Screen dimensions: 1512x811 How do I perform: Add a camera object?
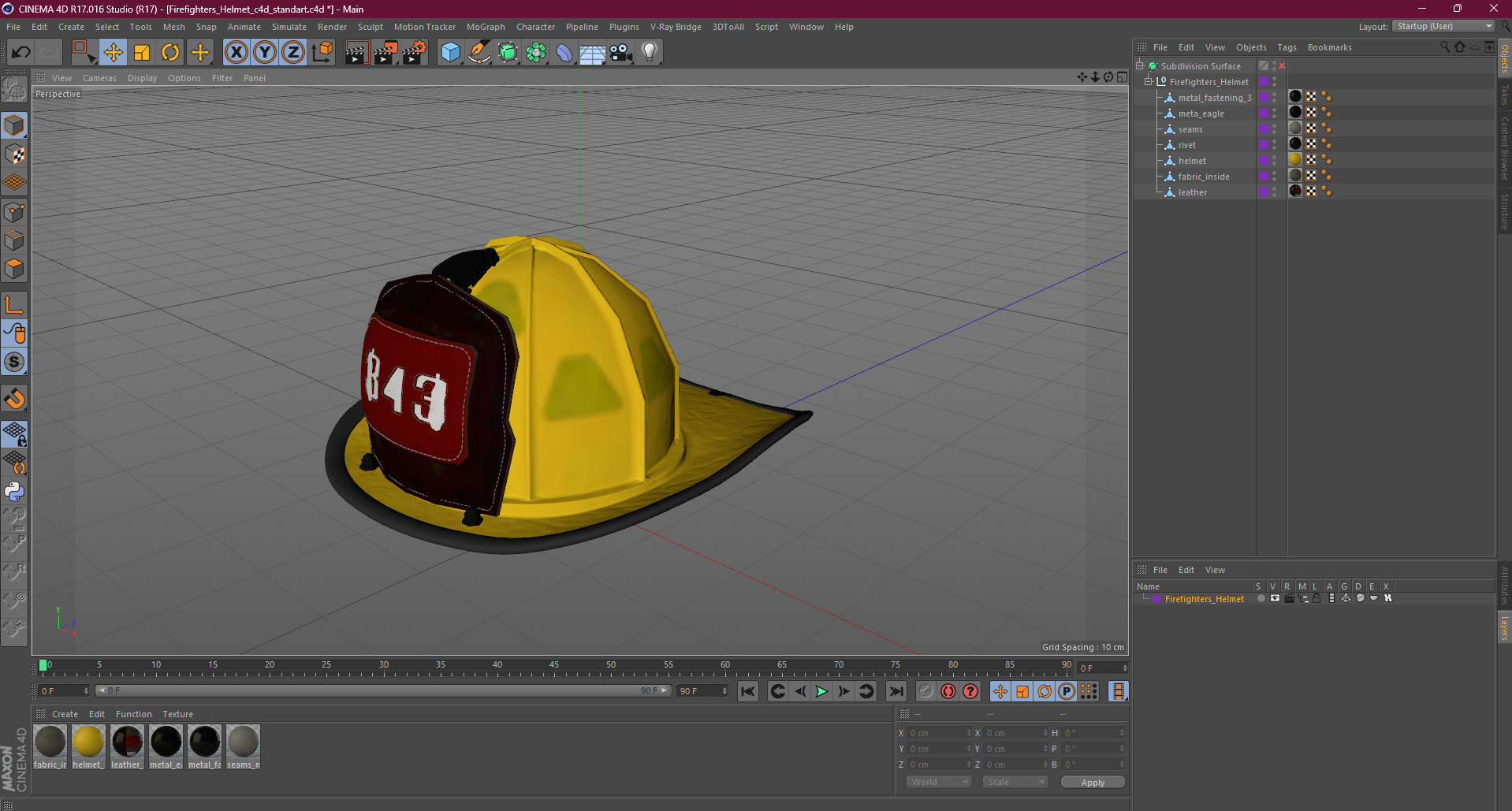click(621, 53)
